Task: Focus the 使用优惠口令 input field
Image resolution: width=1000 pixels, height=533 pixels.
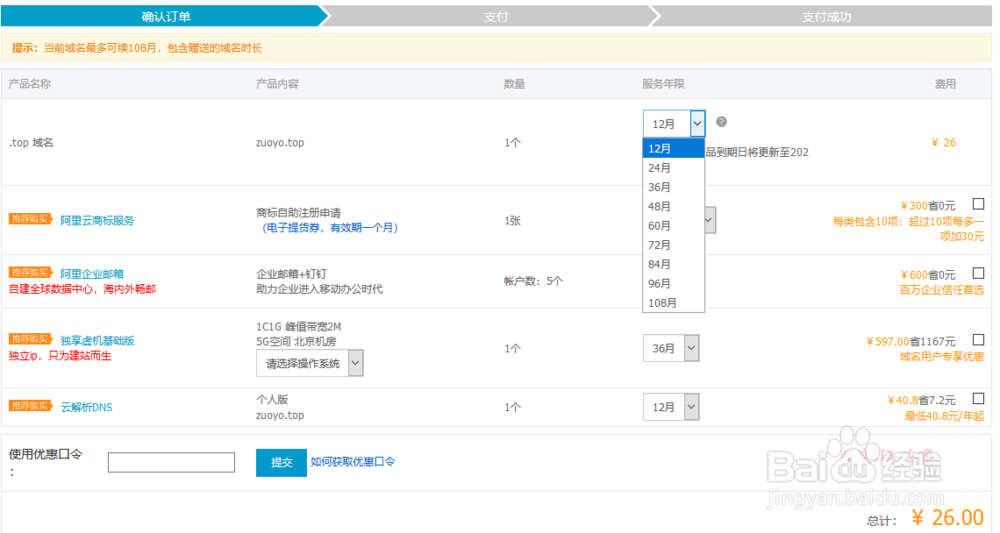Action: coord(172,462)
